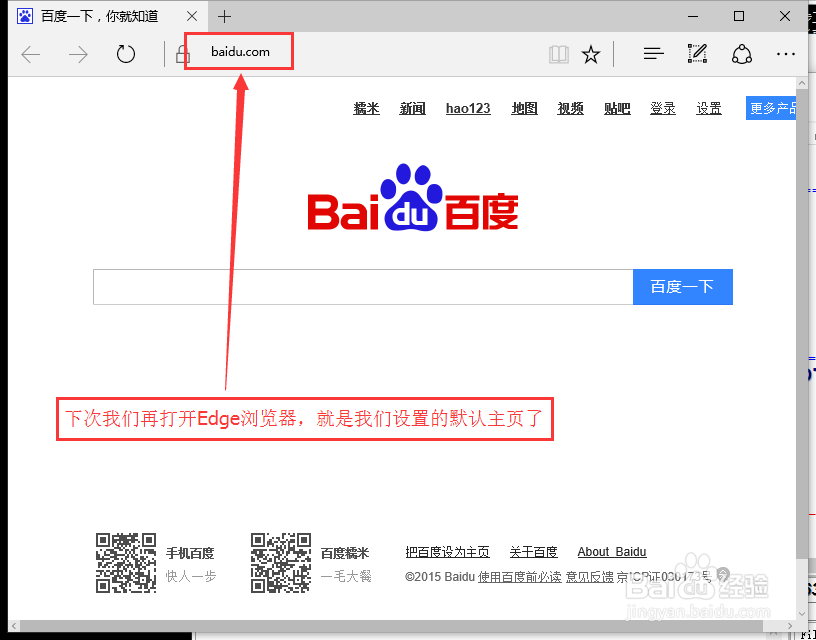Click the 百度糯米 text label
Screen dimensions: 816x640
345,553
